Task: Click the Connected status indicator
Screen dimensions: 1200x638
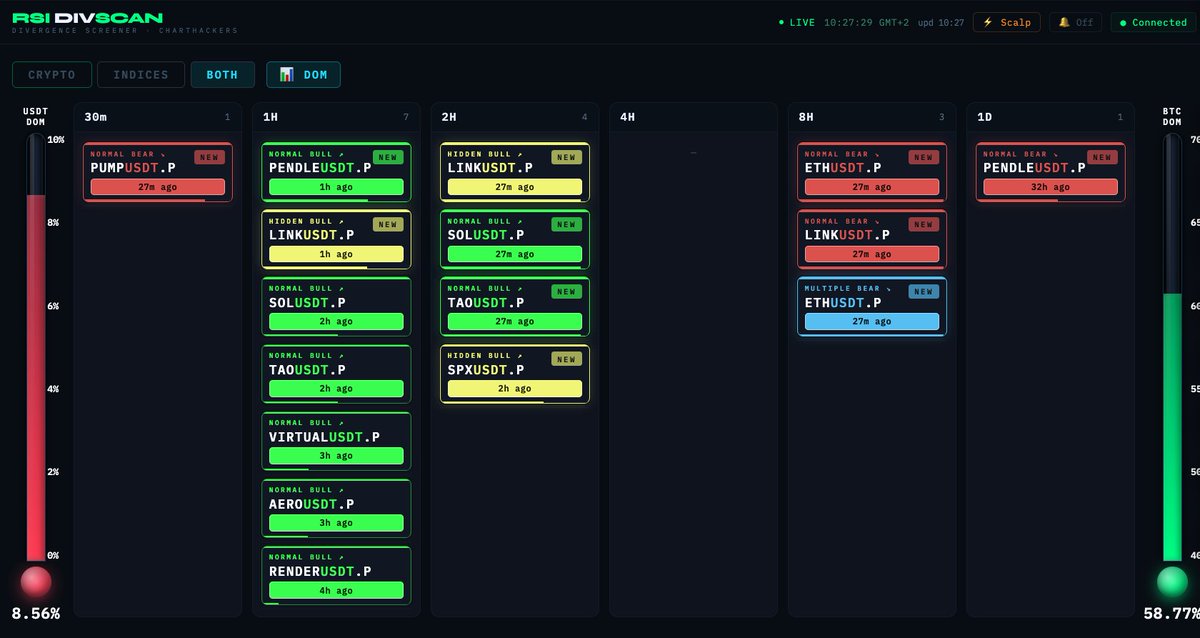Action: (x=1153, y=22)
